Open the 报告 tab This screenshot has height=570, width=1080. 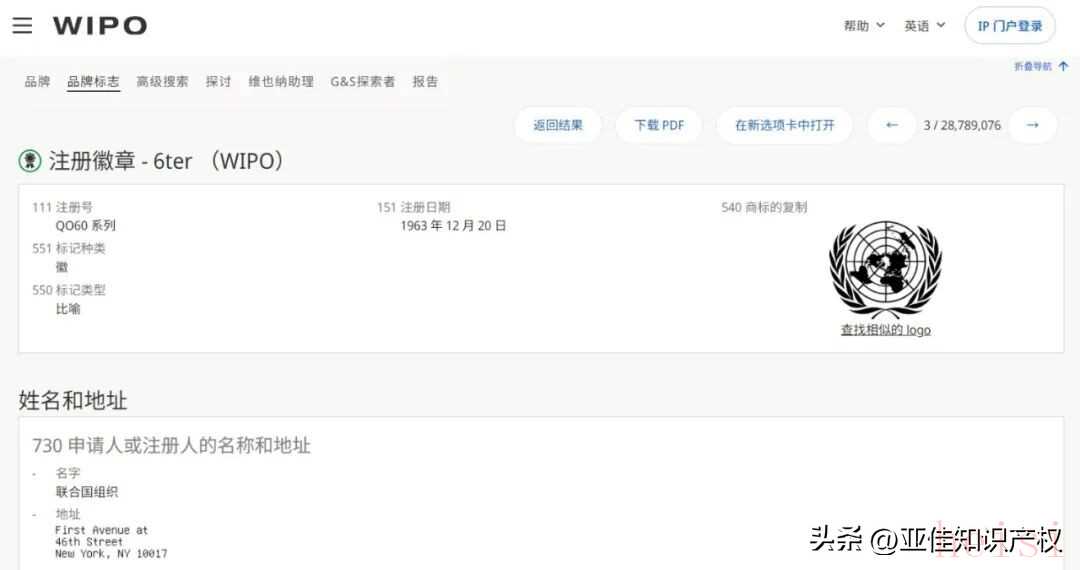[x=425, y=81]
